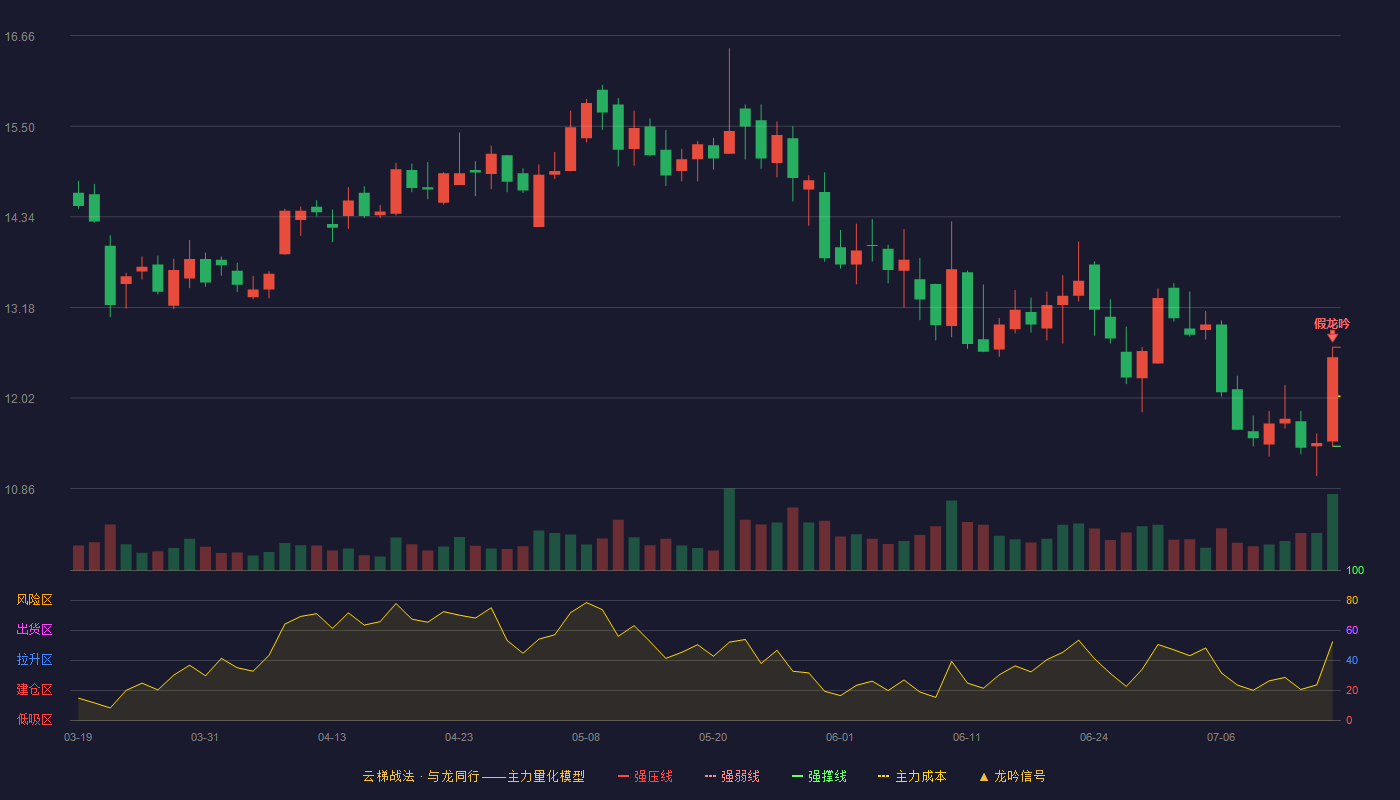Click the 云梯战法 主力量化模型 title text

click(x=473, y=776)
